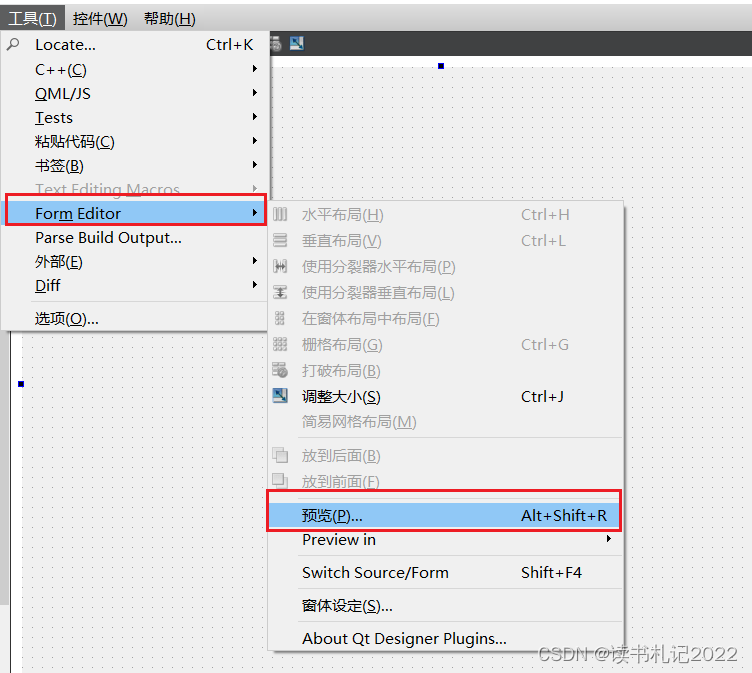This screenshot has height=673, width=752.
Task: Click the send to back icon 放到后面(B)
Action: tap(280, 455)
